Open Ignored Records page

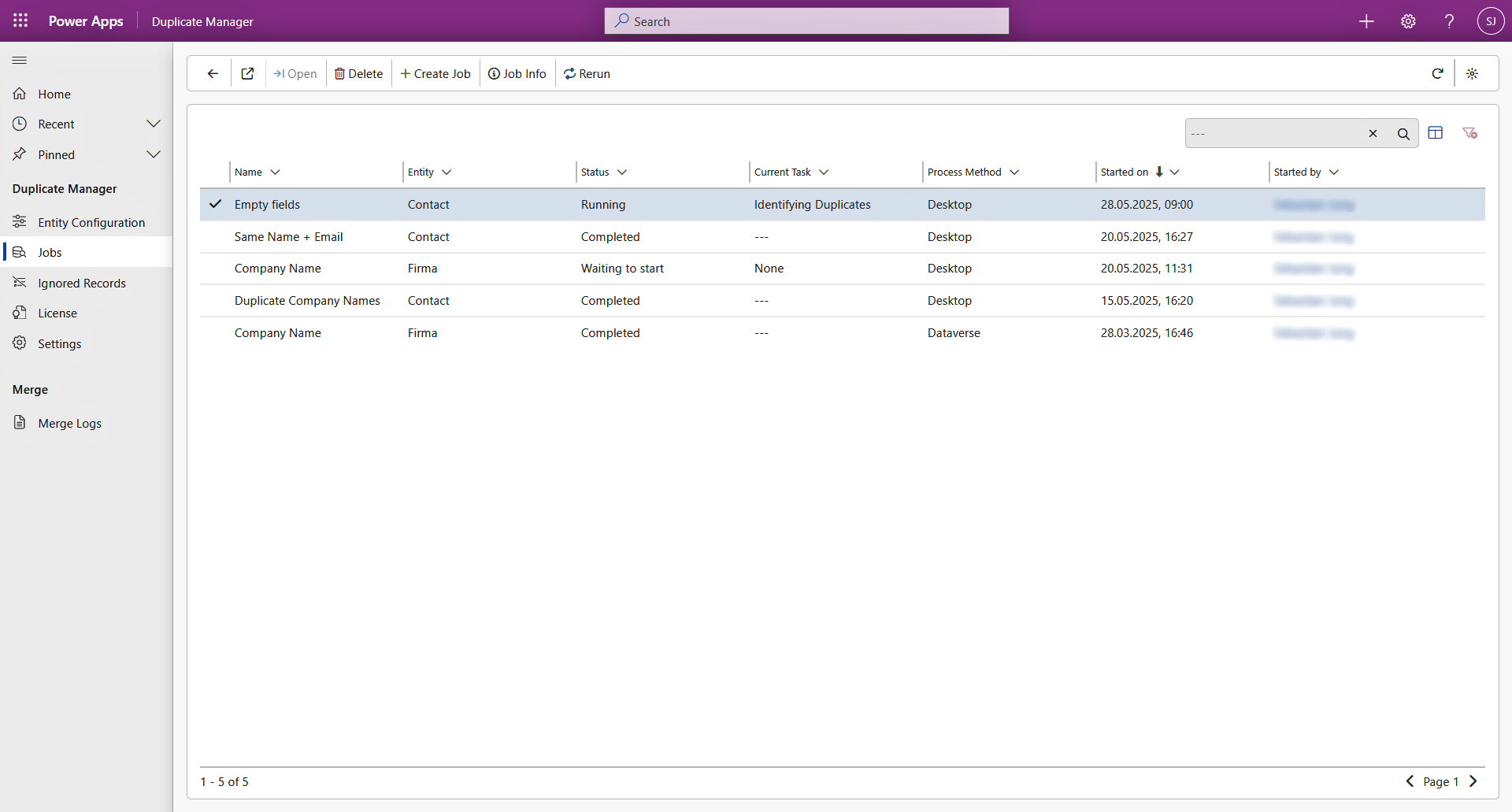pyautogui.click(x=87, y=284)
